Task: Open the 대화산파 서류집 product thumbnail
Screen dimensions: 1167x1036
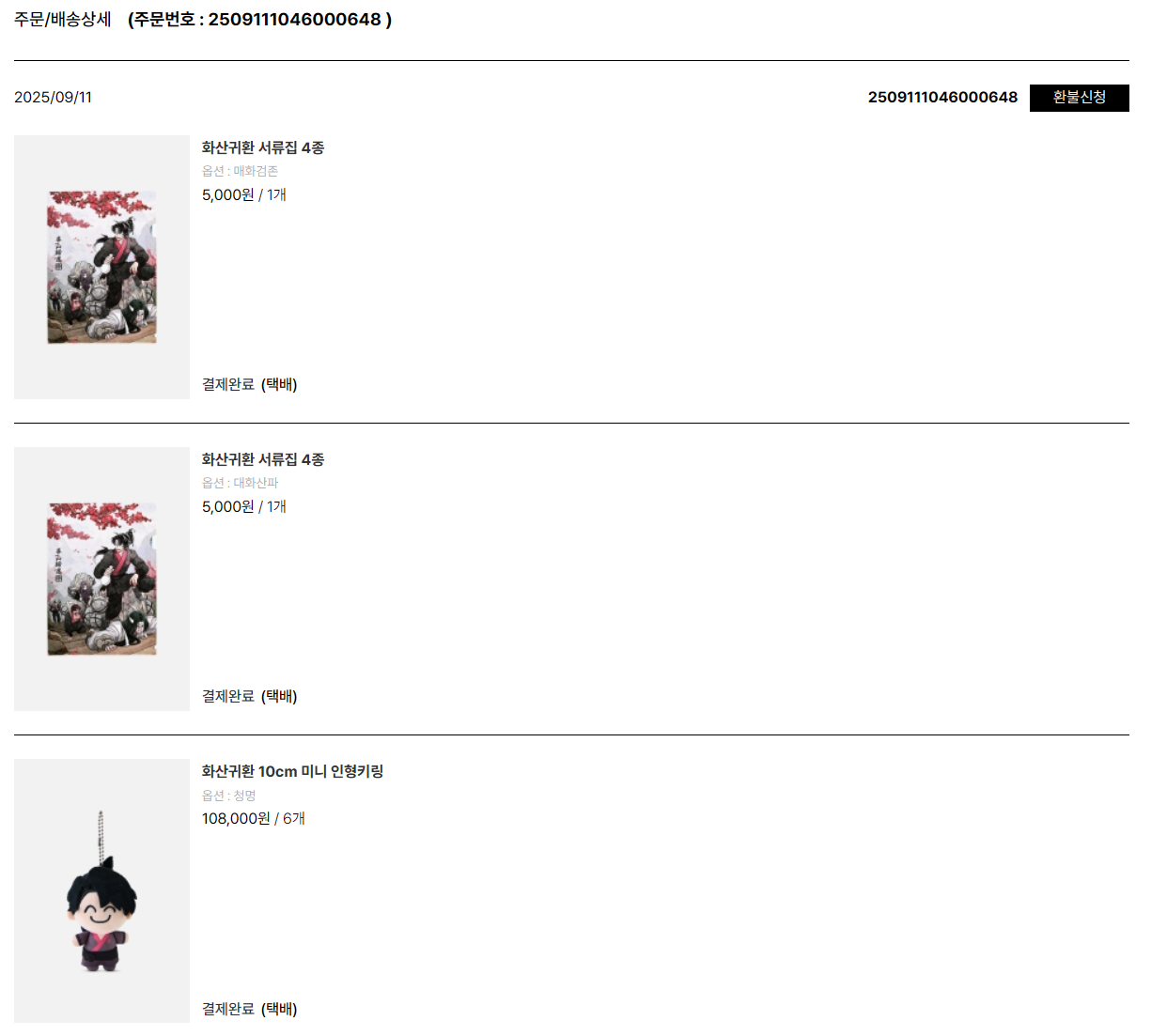Action: [x=101, y=579]
